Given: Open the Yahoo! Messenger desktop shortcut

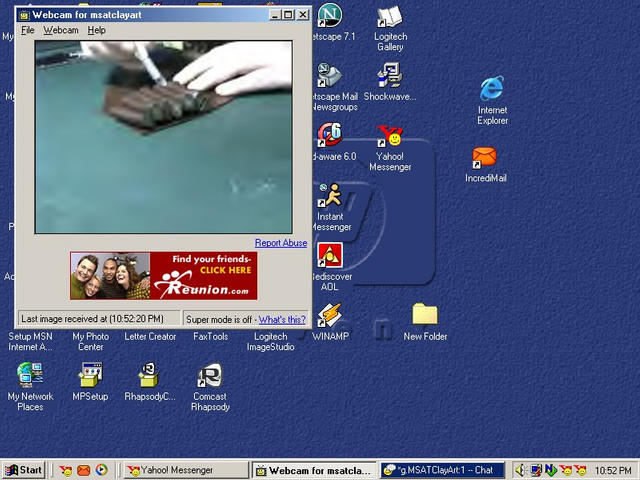Looking at the screenshot, I should coord(390,136).
